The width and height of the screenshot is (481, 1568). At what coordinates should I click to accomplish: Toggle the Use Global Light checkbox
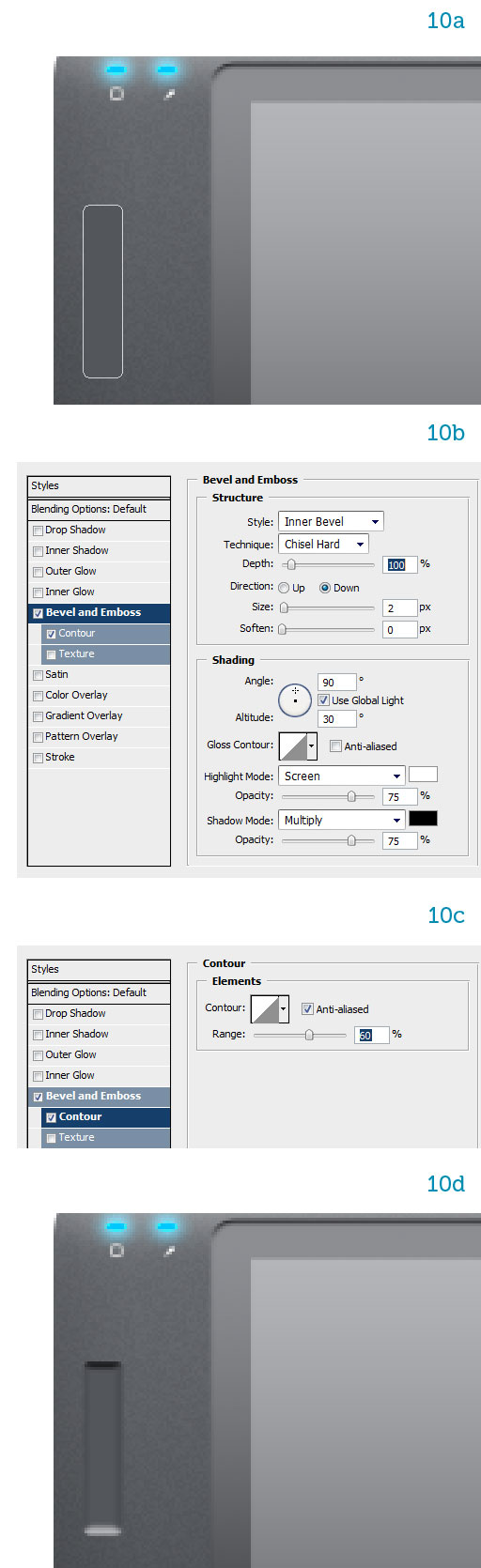323,700
